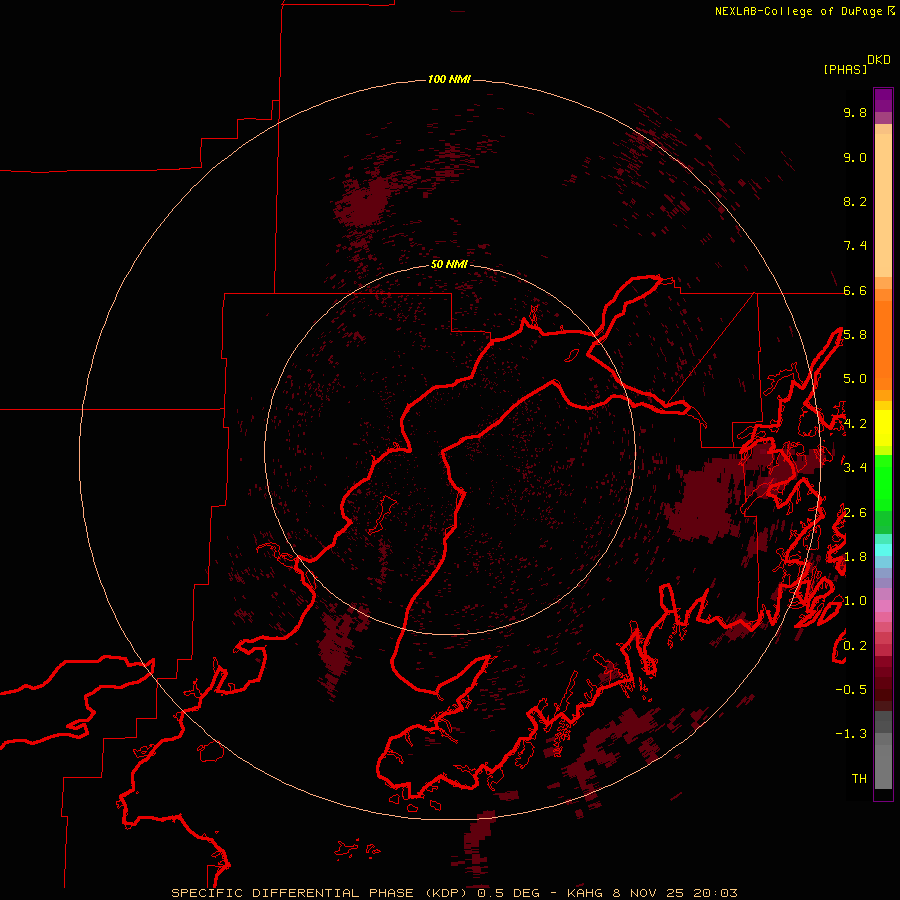
Task: Click the 50 NMI range ring label
Action: [449, 264]
